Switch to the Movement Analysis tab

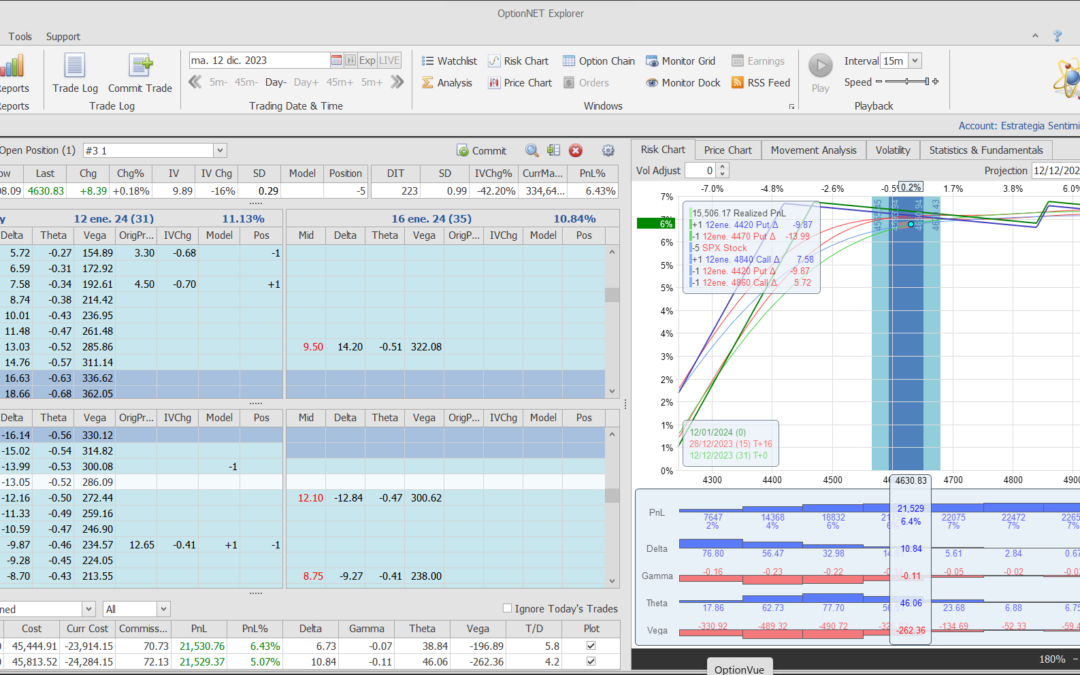pos(812,150)
